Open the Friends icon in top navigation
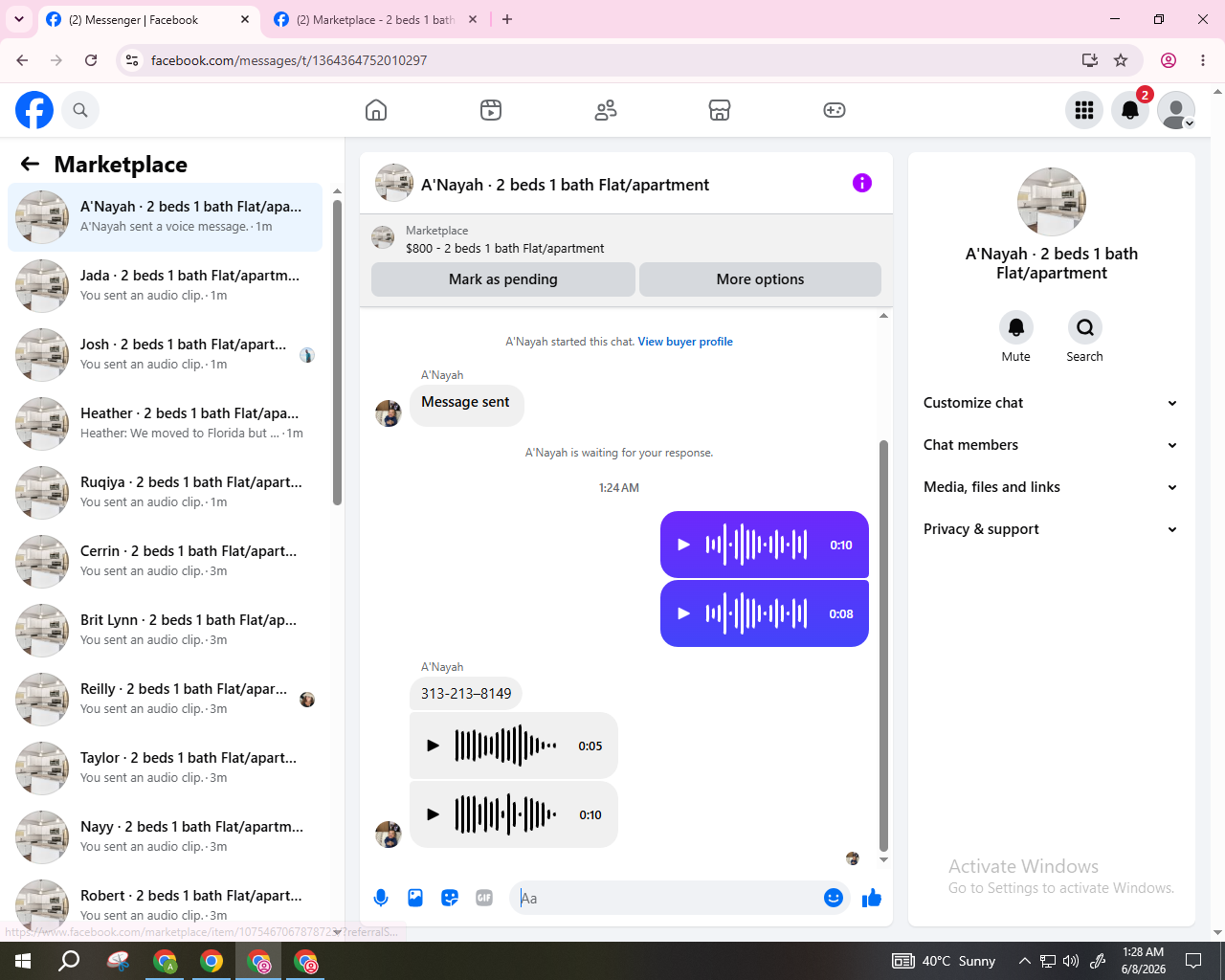The image size is (1225, 980). (x=606, y=110)
